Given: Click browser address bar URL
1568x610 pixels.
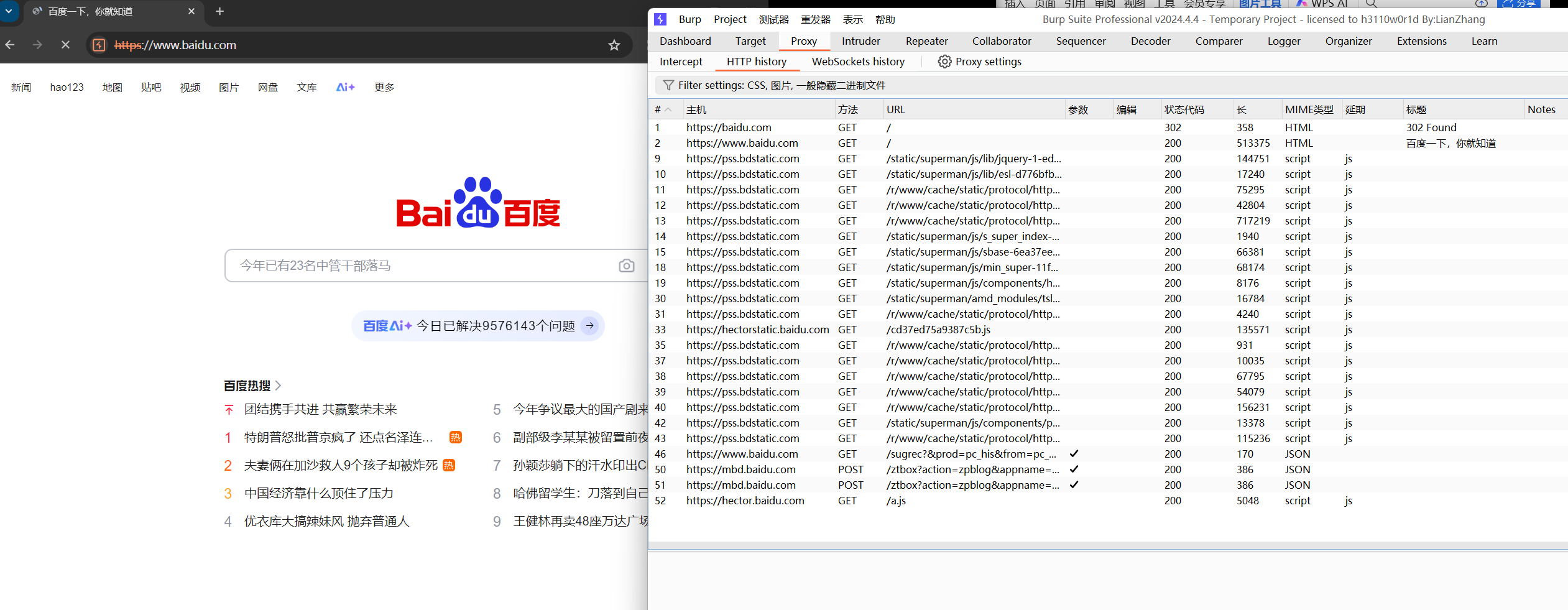Looking at the screenshot, I should [x=175, y=45].
